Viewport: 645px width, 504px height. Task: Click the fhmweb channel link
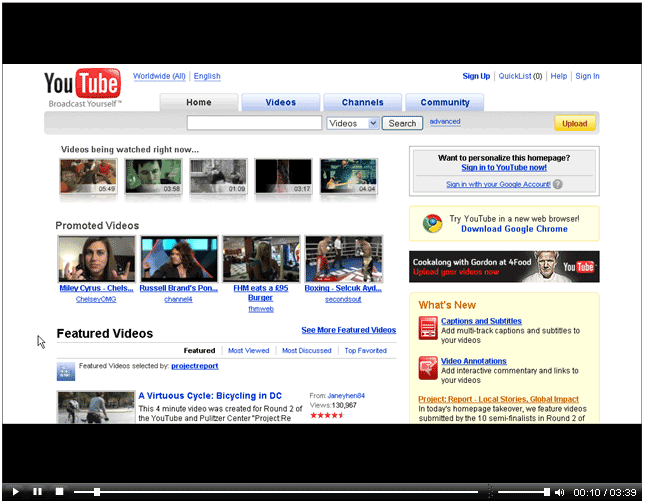(x=261, y=309)
